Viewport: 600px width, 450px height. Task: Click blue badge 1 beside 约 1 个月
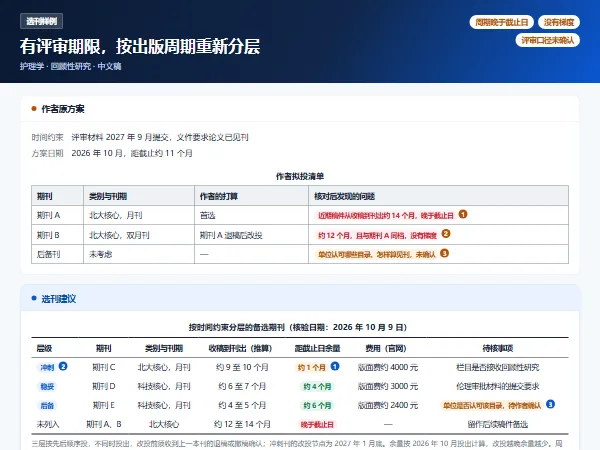point(335,366)
